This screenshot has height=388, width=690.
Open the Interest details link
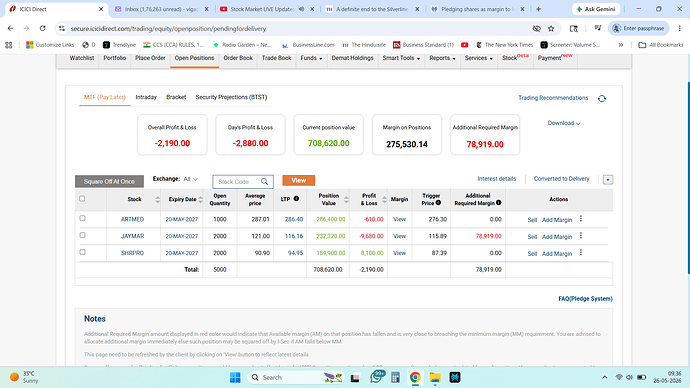pyautogui.click(x=496, y=179)
